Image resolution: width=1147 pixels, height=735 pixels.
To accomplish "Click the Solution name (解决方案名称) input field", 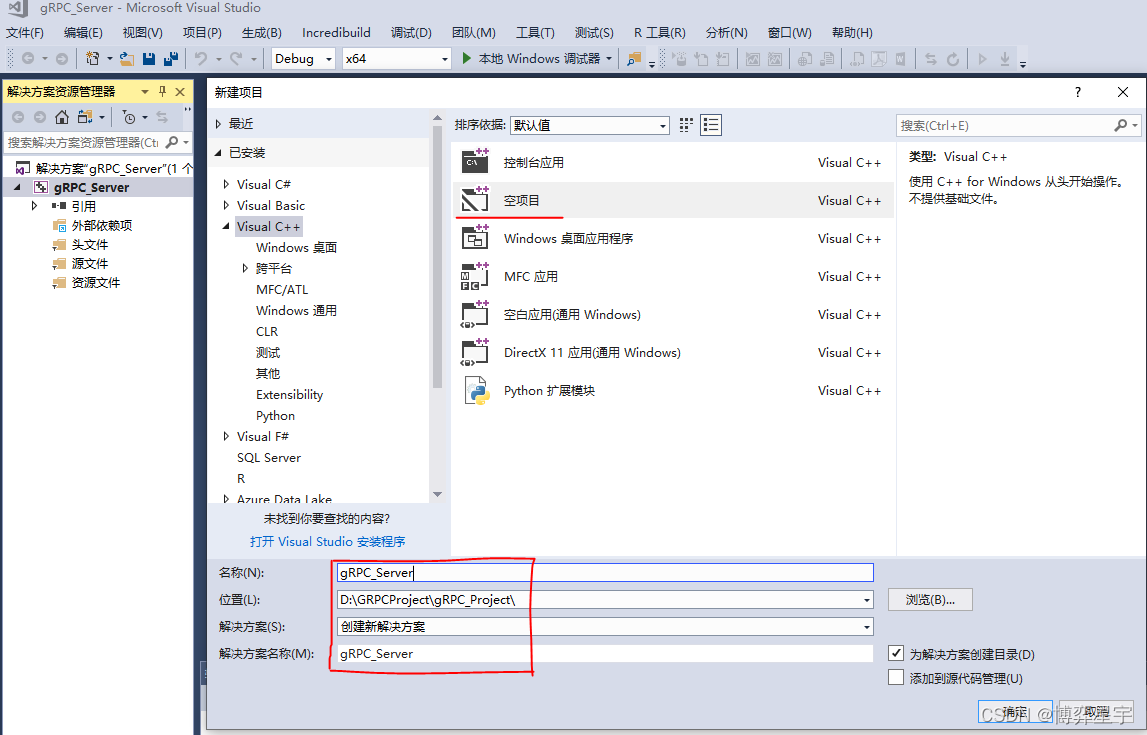I will [x=605, y=654].
